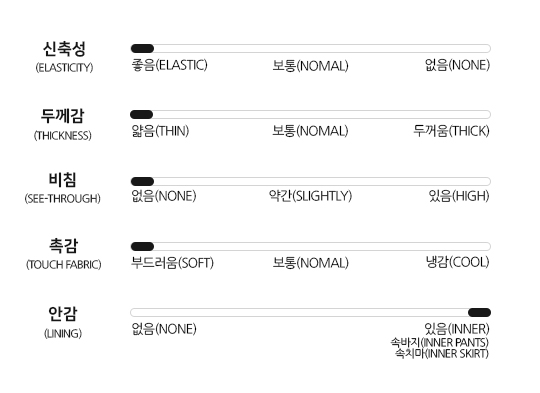Select 있음(HIGH) see-through label
Image resolution: width=540 pixels, height=393 pixels.
(x=459, y=196)
